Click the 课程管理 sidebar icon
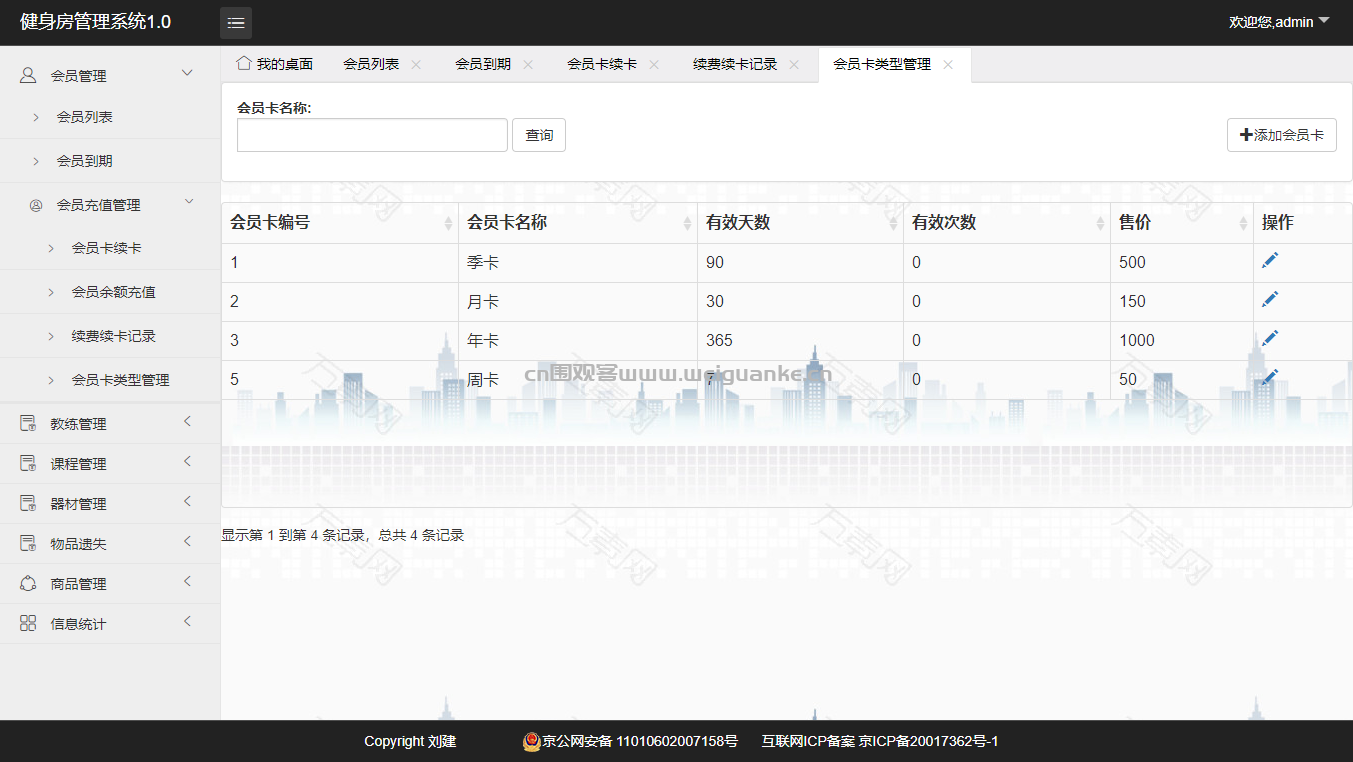Viewport: 1353px width, 762px height. (x=28, y=463)
